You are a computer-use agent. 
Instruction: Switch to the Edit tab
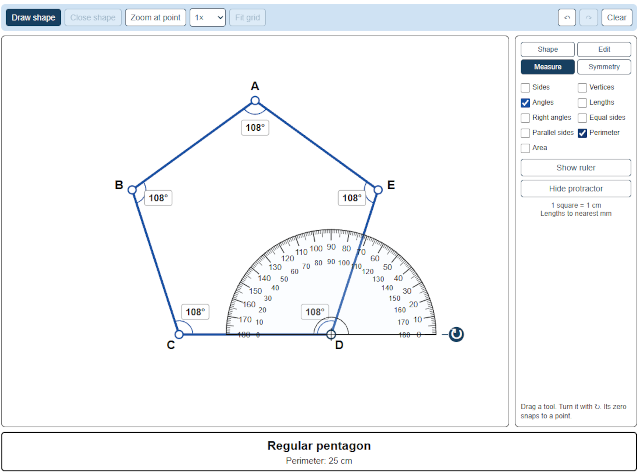pyautogui.click(x=604, y=49)
